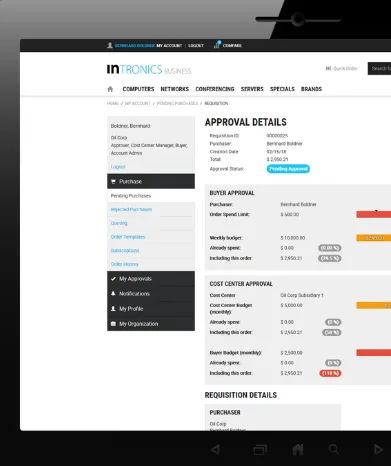Click the checkmark icon beside My Approvals

click(113, 279)
